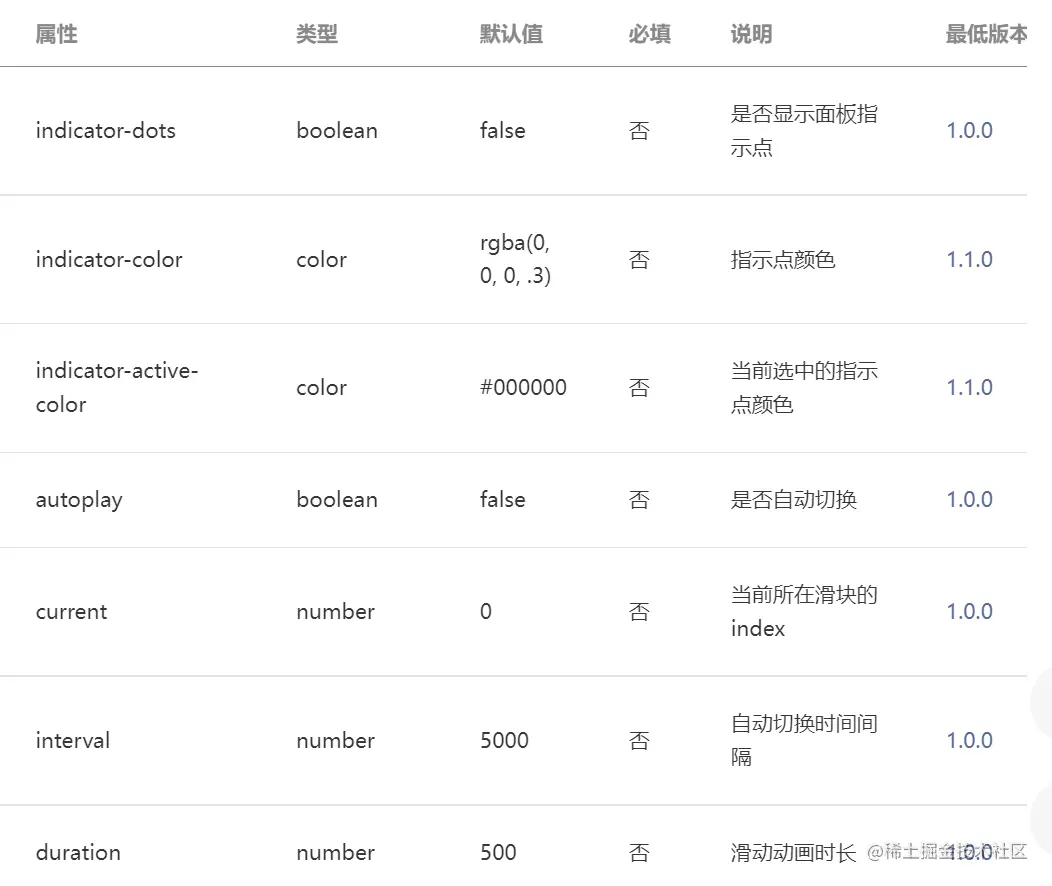Select description 是否自动切换

793,499
